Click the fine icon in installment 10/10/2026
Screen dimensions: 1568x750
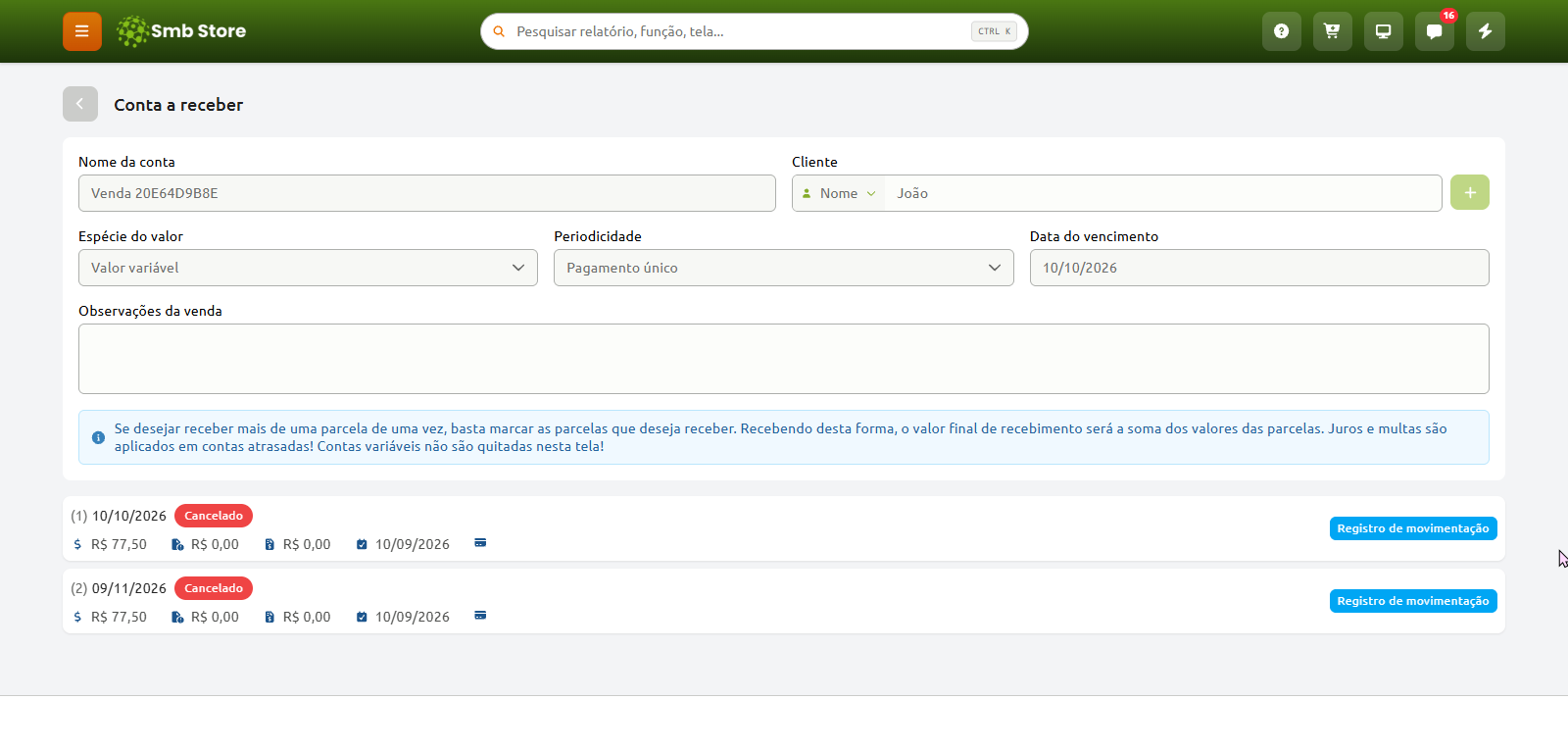pyautogui.click(x=177, y=544)
